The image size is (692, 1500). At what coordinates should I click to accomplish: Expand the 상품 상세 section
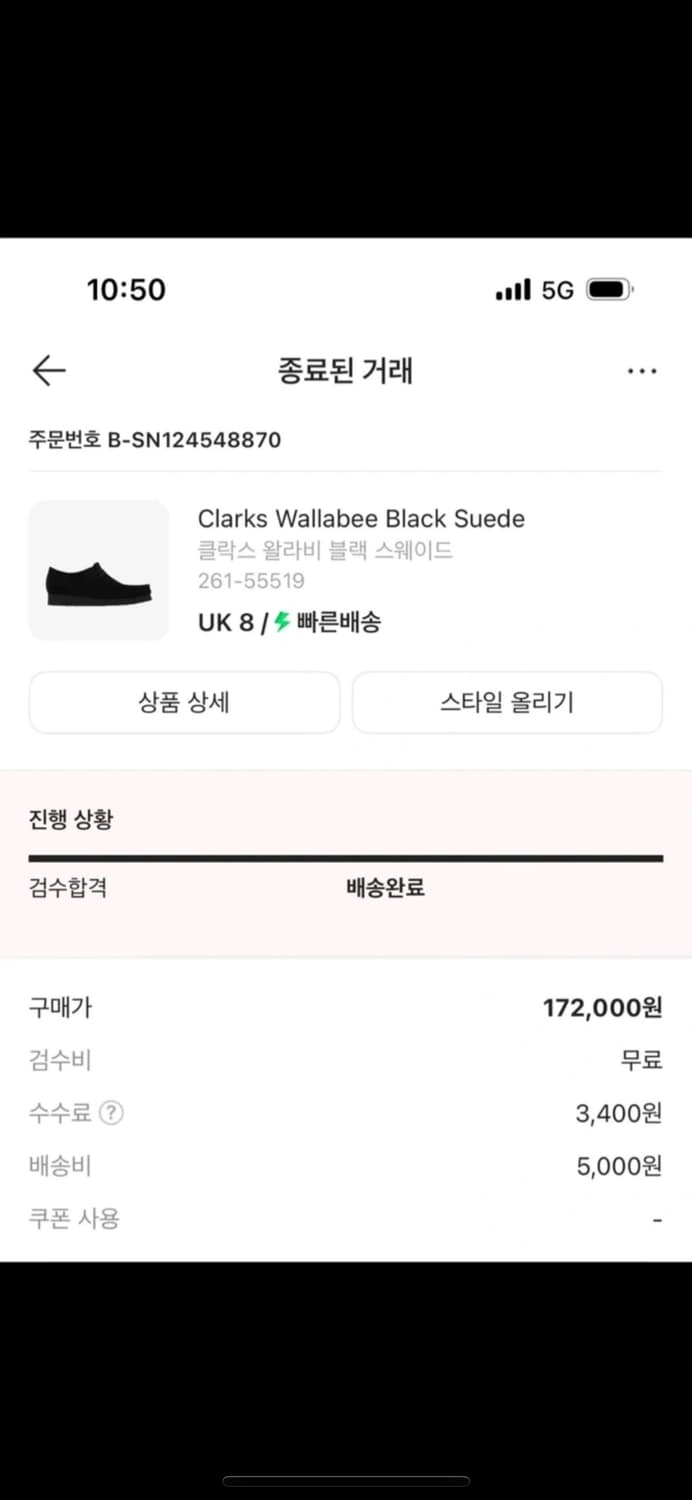coord(184,703)
